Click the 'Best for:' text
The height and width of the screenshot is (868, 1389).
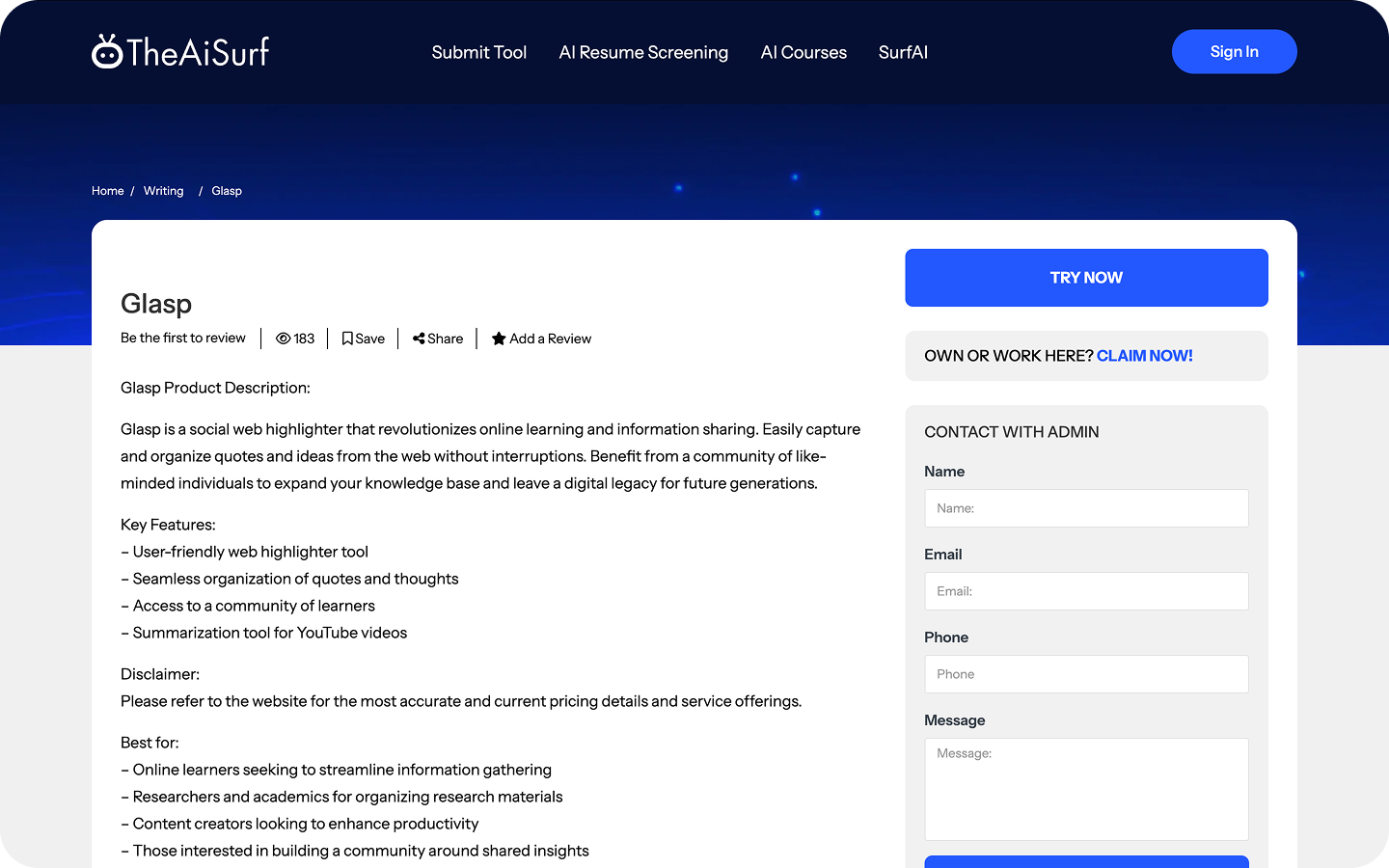pyautogui.click(x=150, y=743)
